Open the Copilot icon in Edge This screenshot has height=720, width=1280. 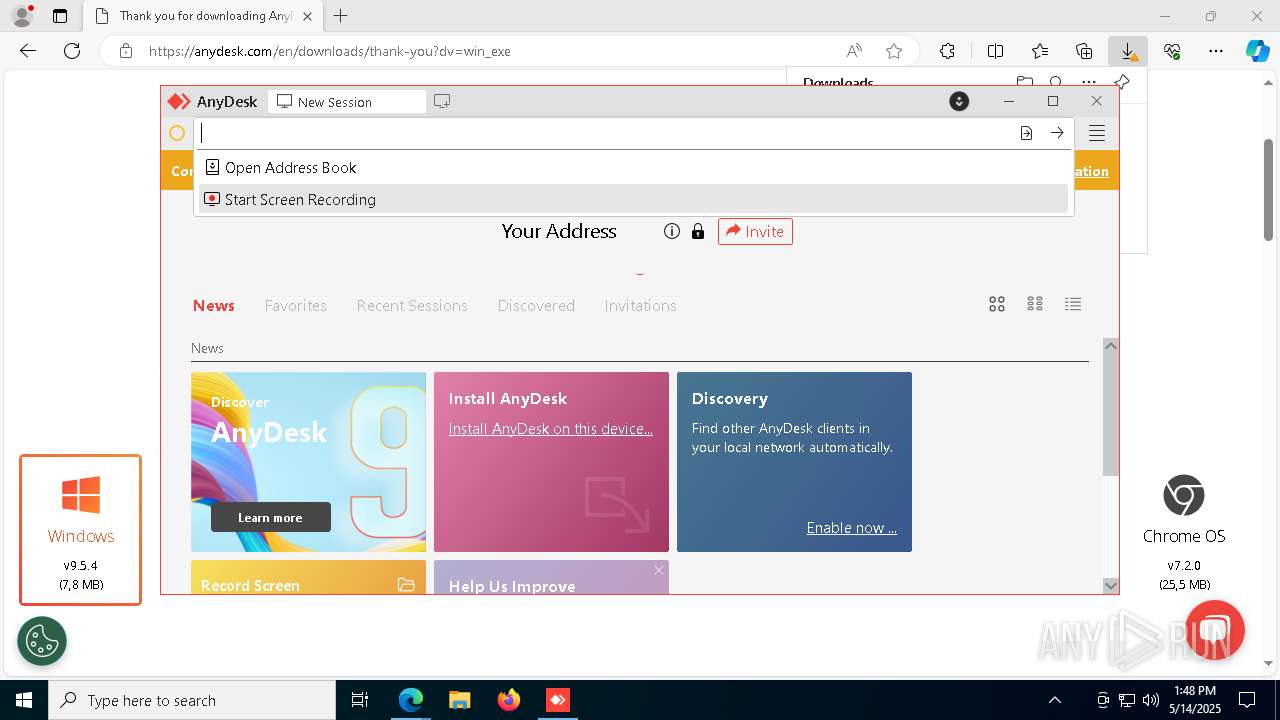click(x=1257, y=51)
